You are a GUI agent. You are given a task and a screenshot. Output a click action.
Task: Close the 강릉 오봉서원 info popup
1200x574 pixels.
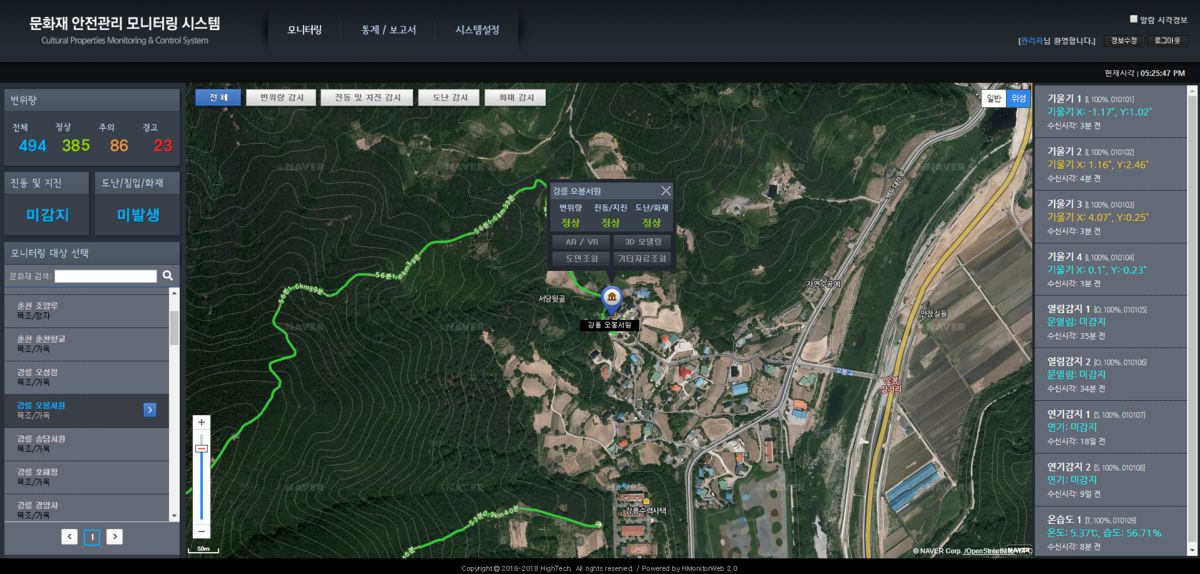(x=665, y=190)
